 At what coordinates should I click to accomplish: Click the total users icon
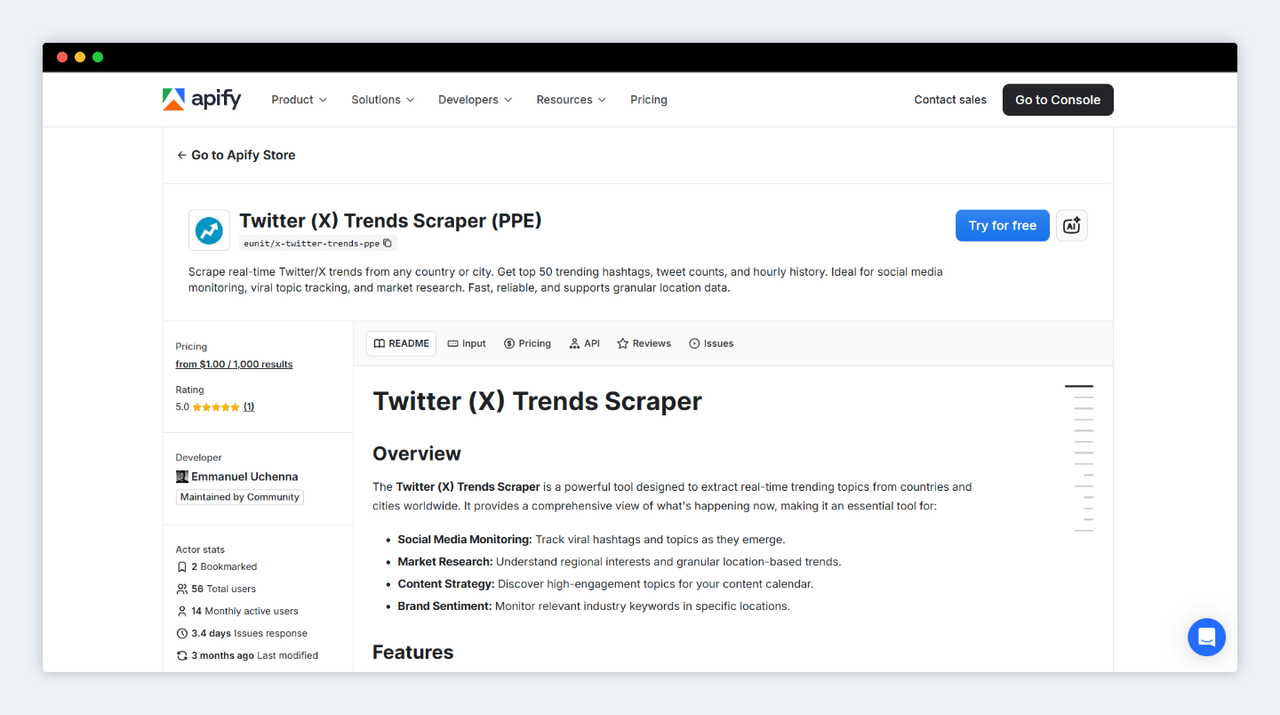coord(182,589)
